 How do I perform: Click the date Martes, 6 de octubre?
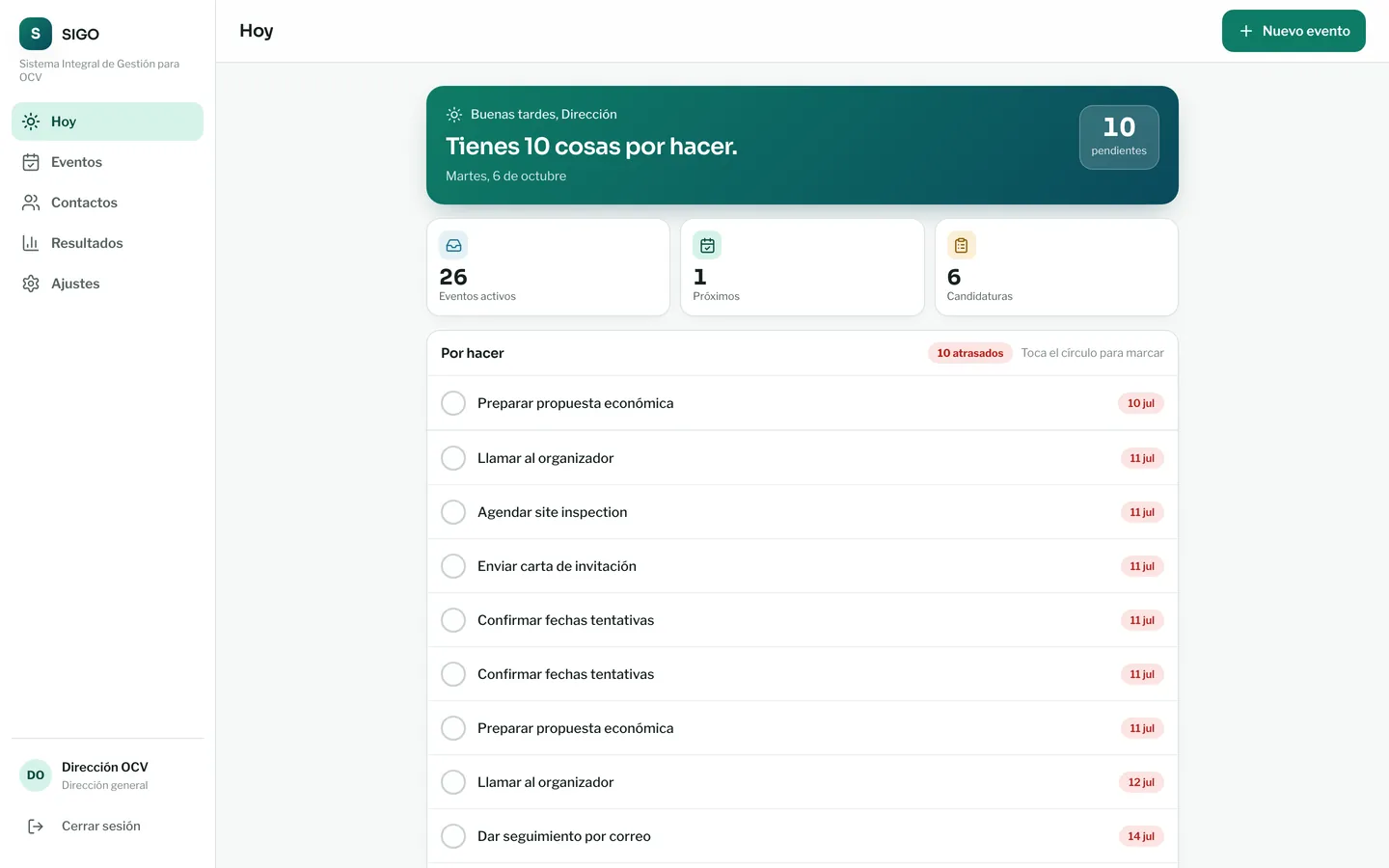(505, 176)
